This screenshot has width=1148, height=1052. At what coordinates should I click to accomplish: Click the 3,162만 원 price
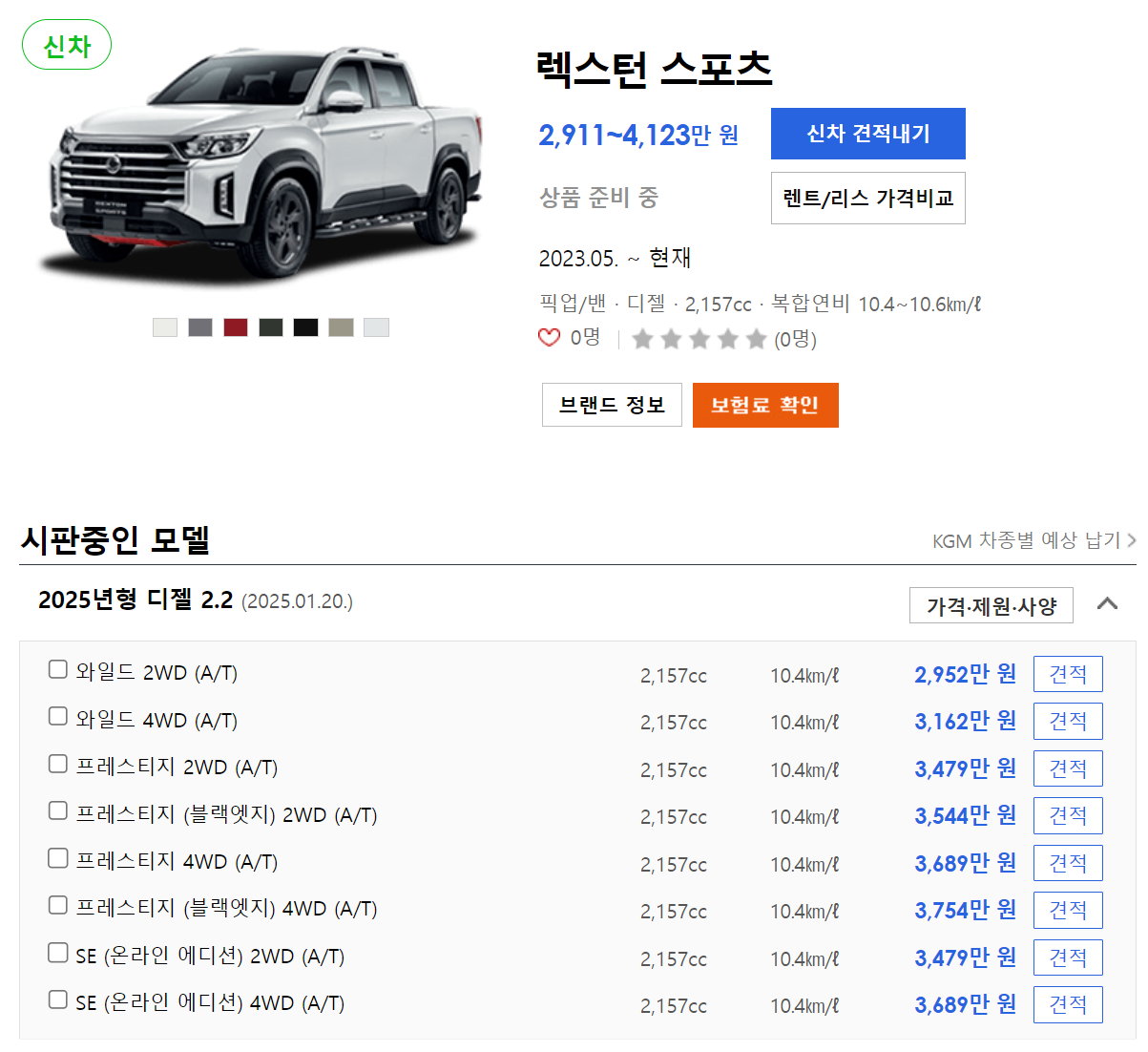pyautogui.click(x=965, y=721)
